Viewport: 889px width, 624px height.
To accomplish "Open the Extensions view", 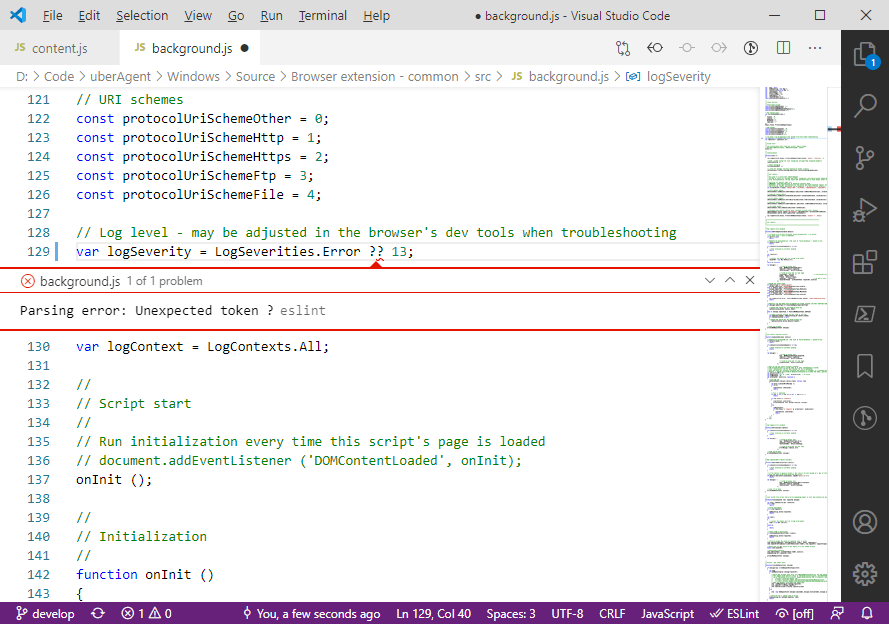I will [864, 261].
